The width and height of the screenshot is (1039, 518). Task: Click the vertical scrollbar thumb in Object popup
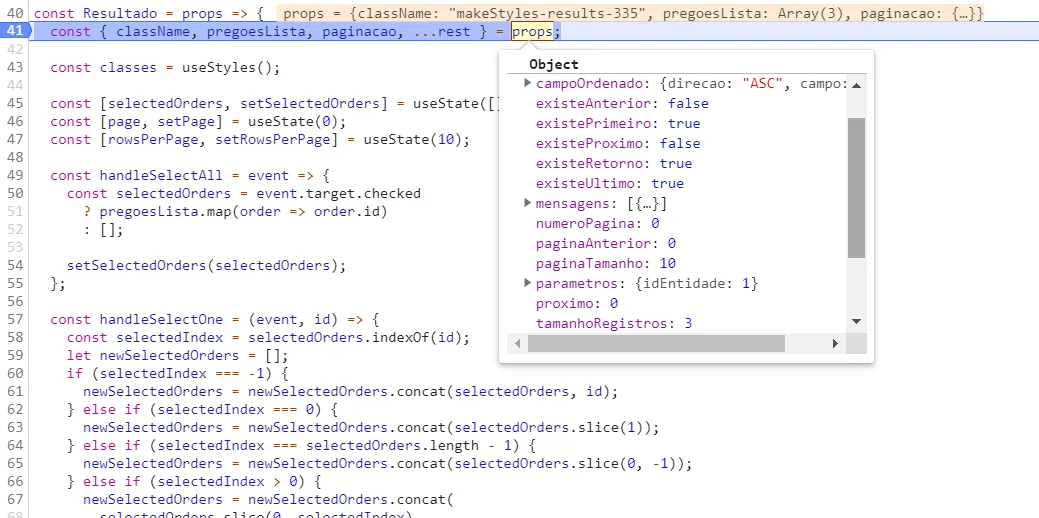pos(856,187)
